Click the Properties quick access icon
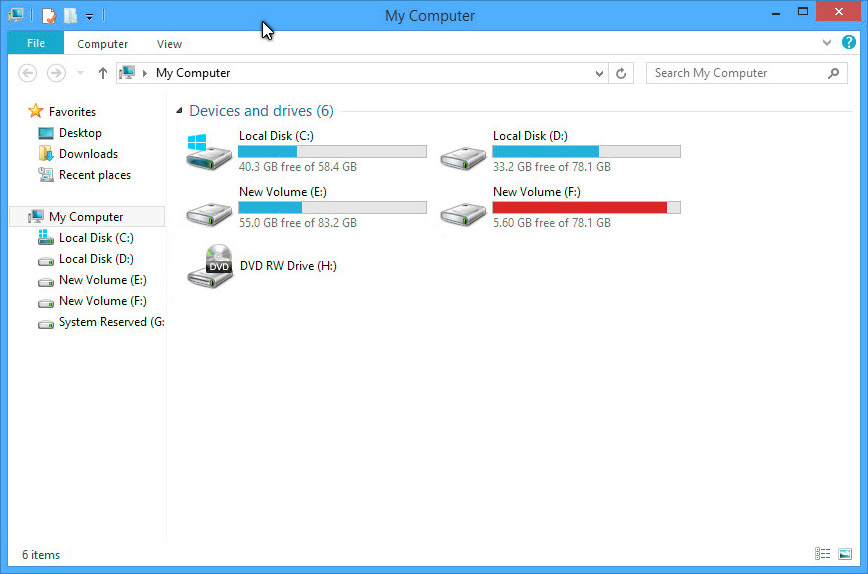The height and width of the screenshot is (574, 868). click(x=49, y=15)
